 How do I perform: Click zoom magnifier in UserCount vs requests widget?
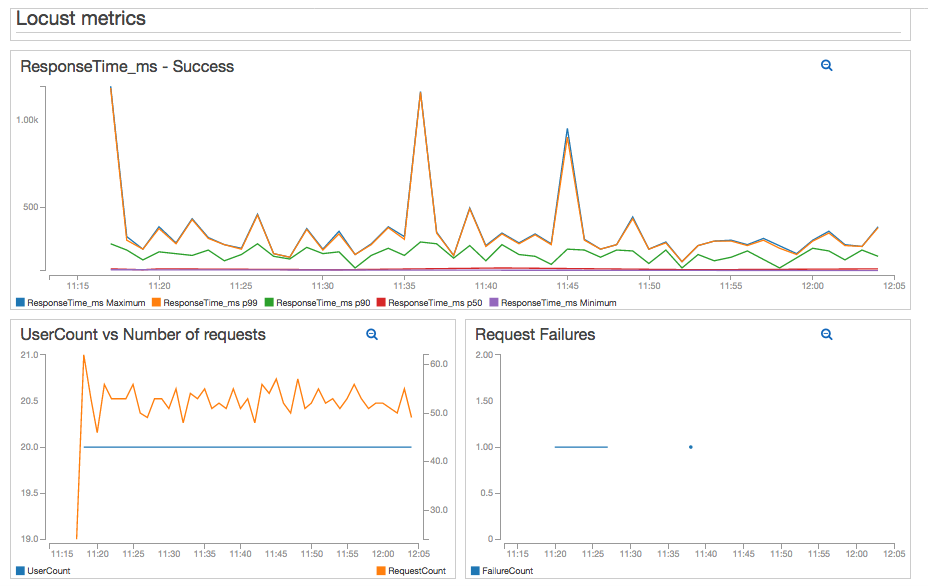371,335
